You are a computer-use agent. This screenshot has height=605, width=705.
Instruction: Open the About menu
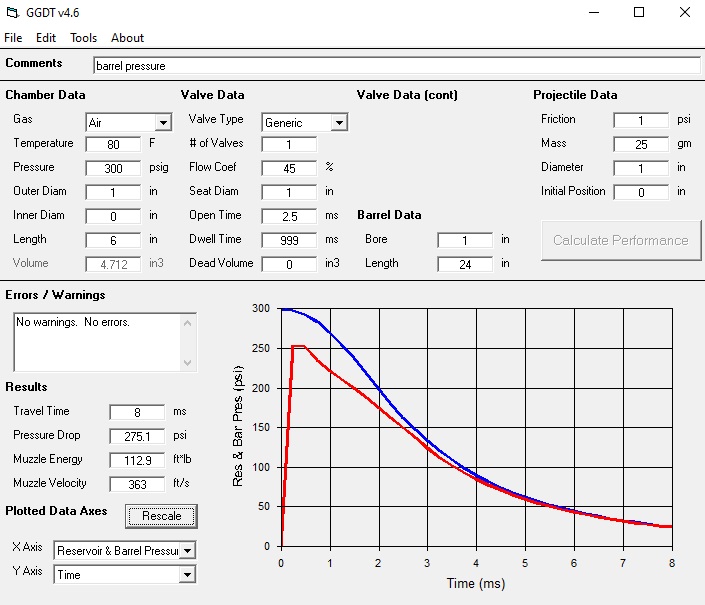pyautogui.click(x=127, y=38)
